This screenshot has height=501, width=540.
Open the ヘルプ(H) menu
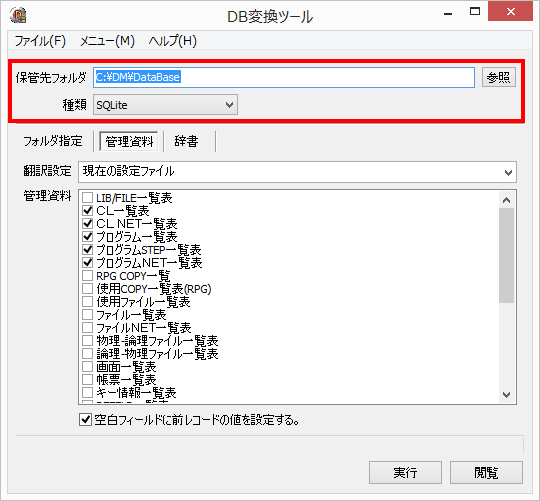click(x=173, y=41)
